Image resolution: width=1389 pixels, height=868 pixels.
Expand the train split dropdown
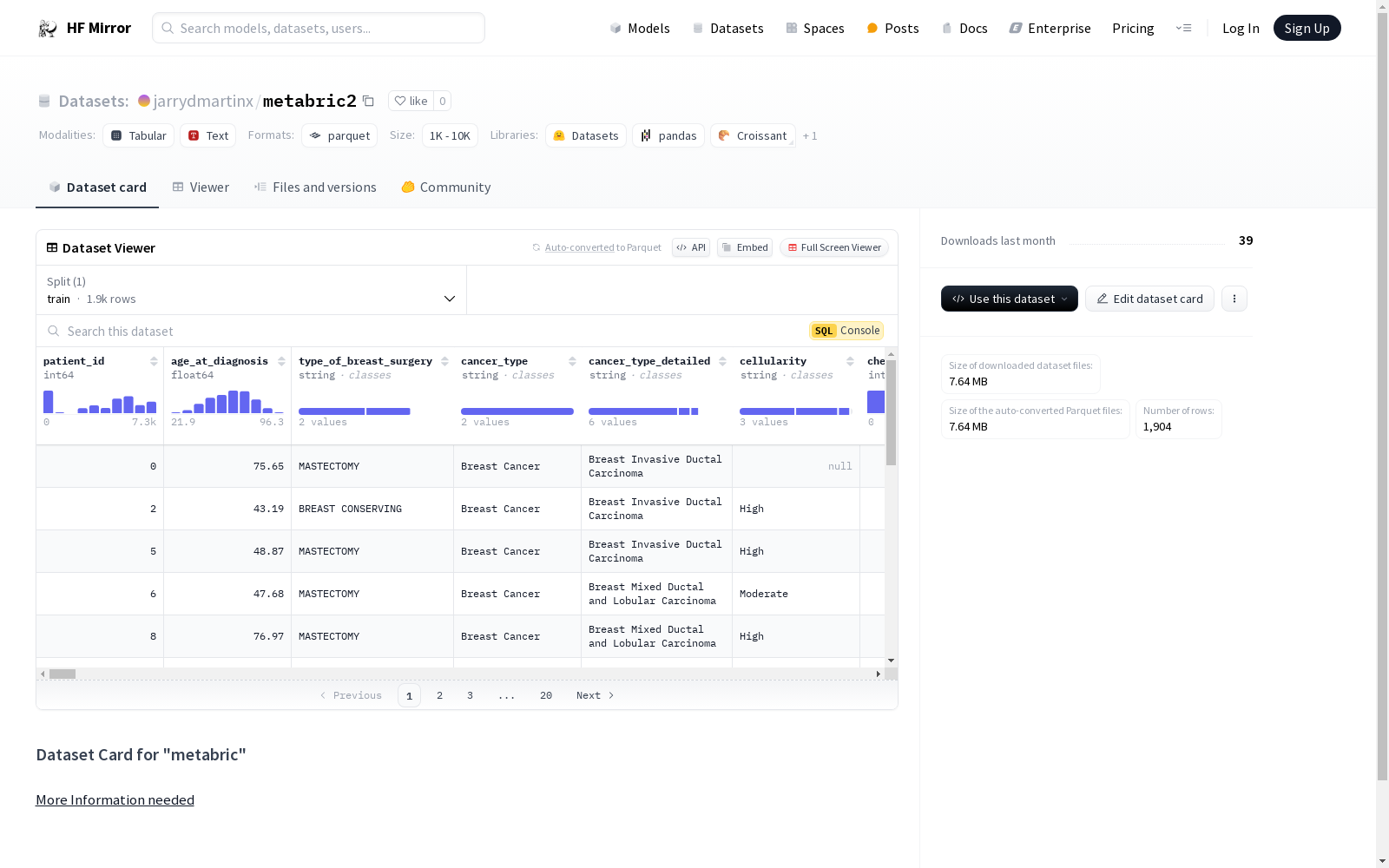[252, 290]
